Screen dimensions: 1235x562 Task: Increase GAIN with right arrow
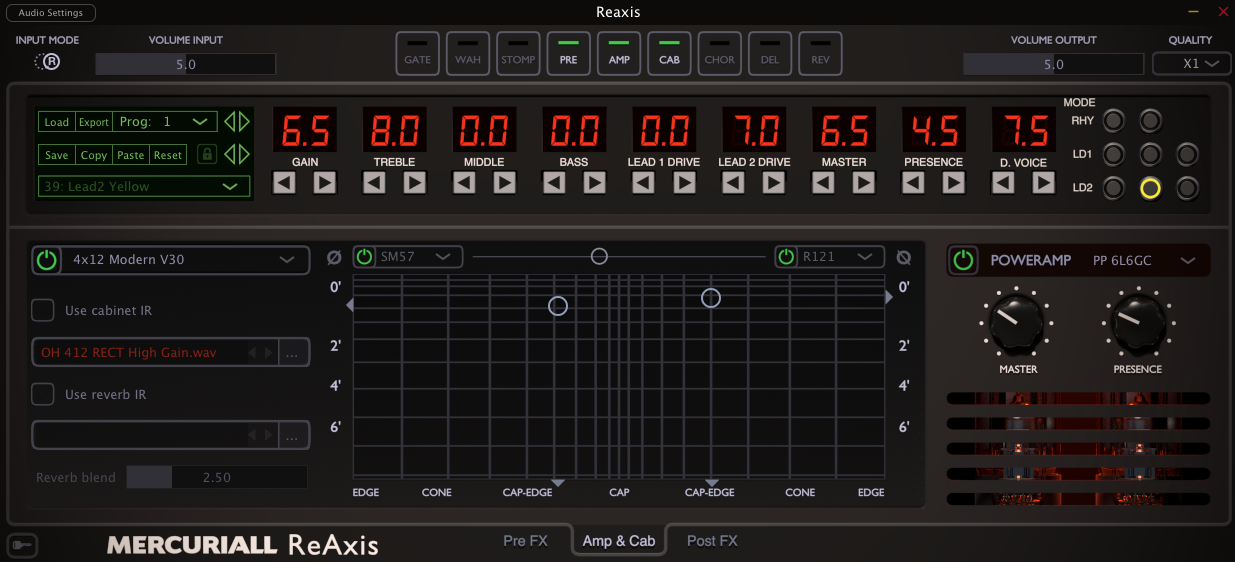(x=324, y=183)
